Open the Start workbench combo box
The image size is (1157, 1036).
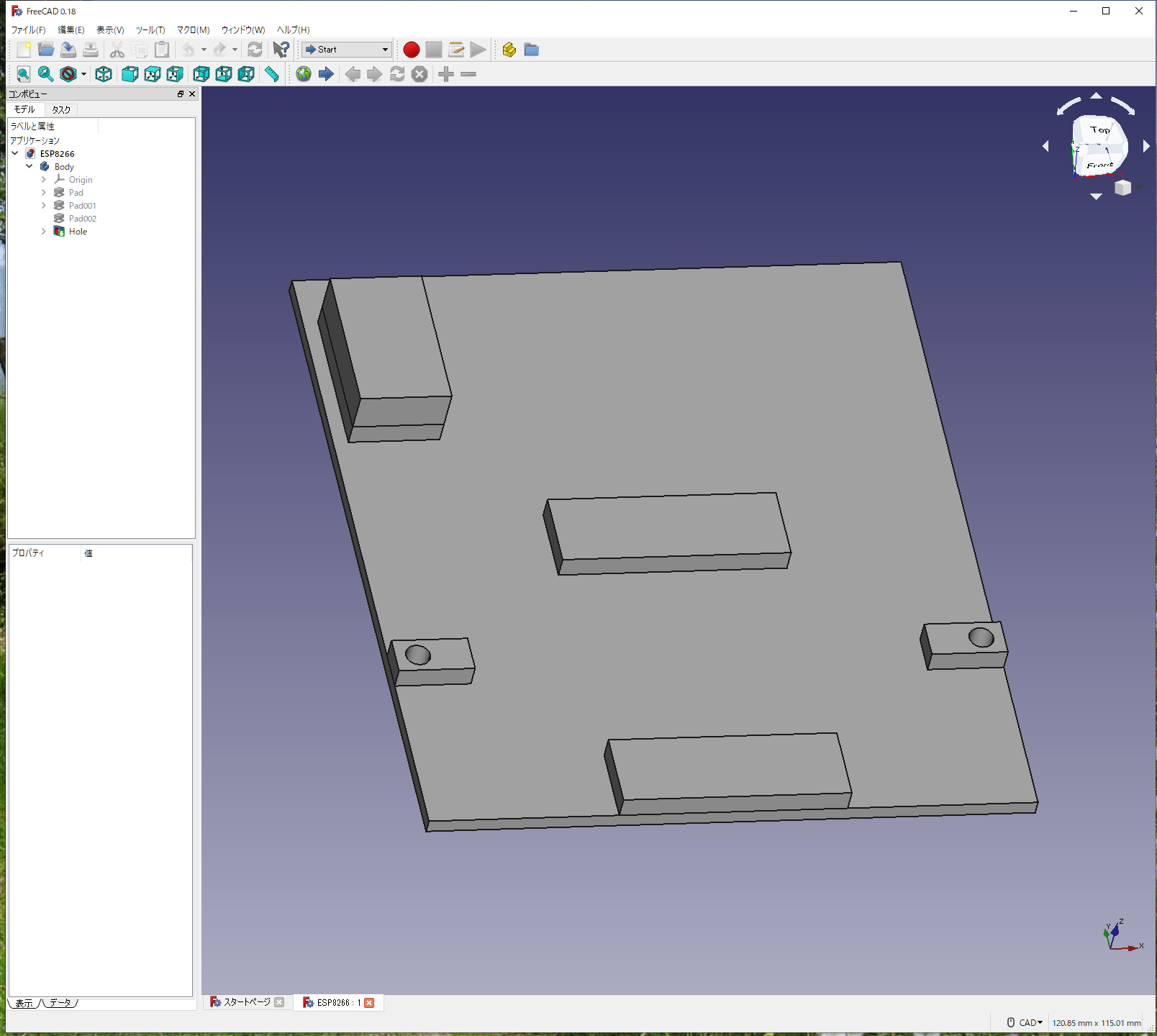[347, 50]
